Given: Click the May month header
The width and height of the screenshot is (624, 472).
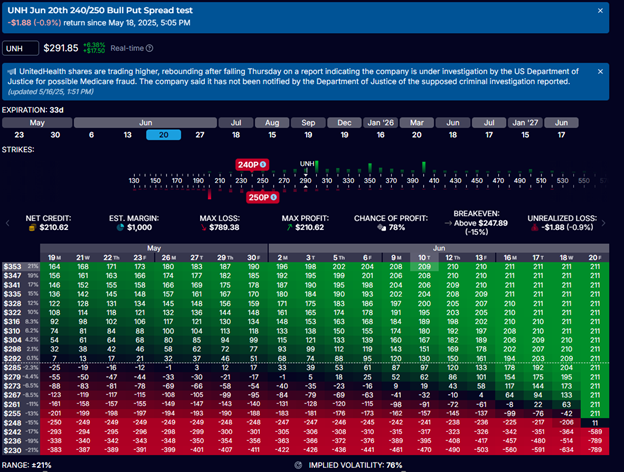Looking at the screenshot, I should click(37, 123).
